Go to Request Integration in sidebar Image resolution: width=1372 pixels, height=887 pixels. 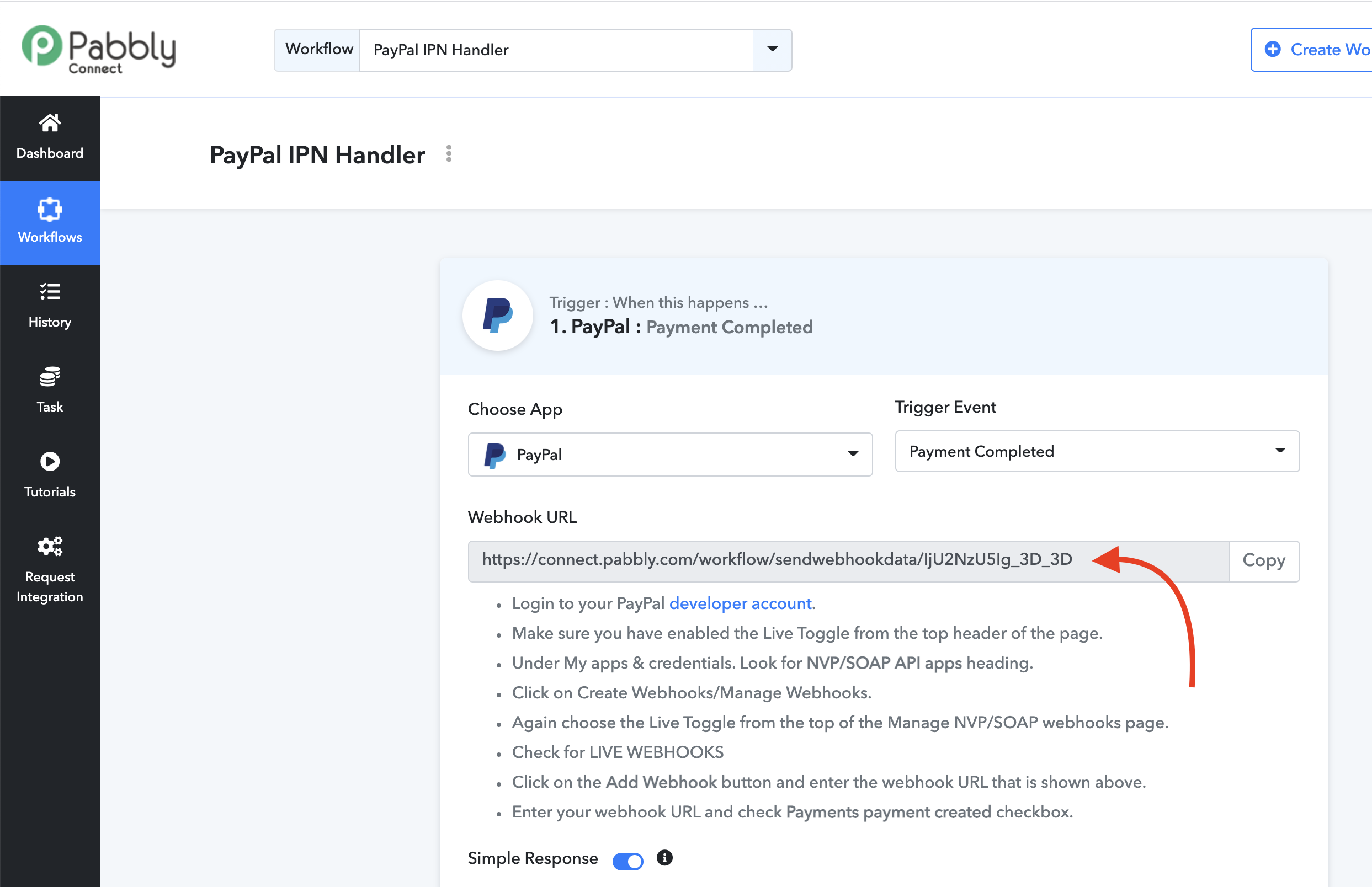point(50,571)
